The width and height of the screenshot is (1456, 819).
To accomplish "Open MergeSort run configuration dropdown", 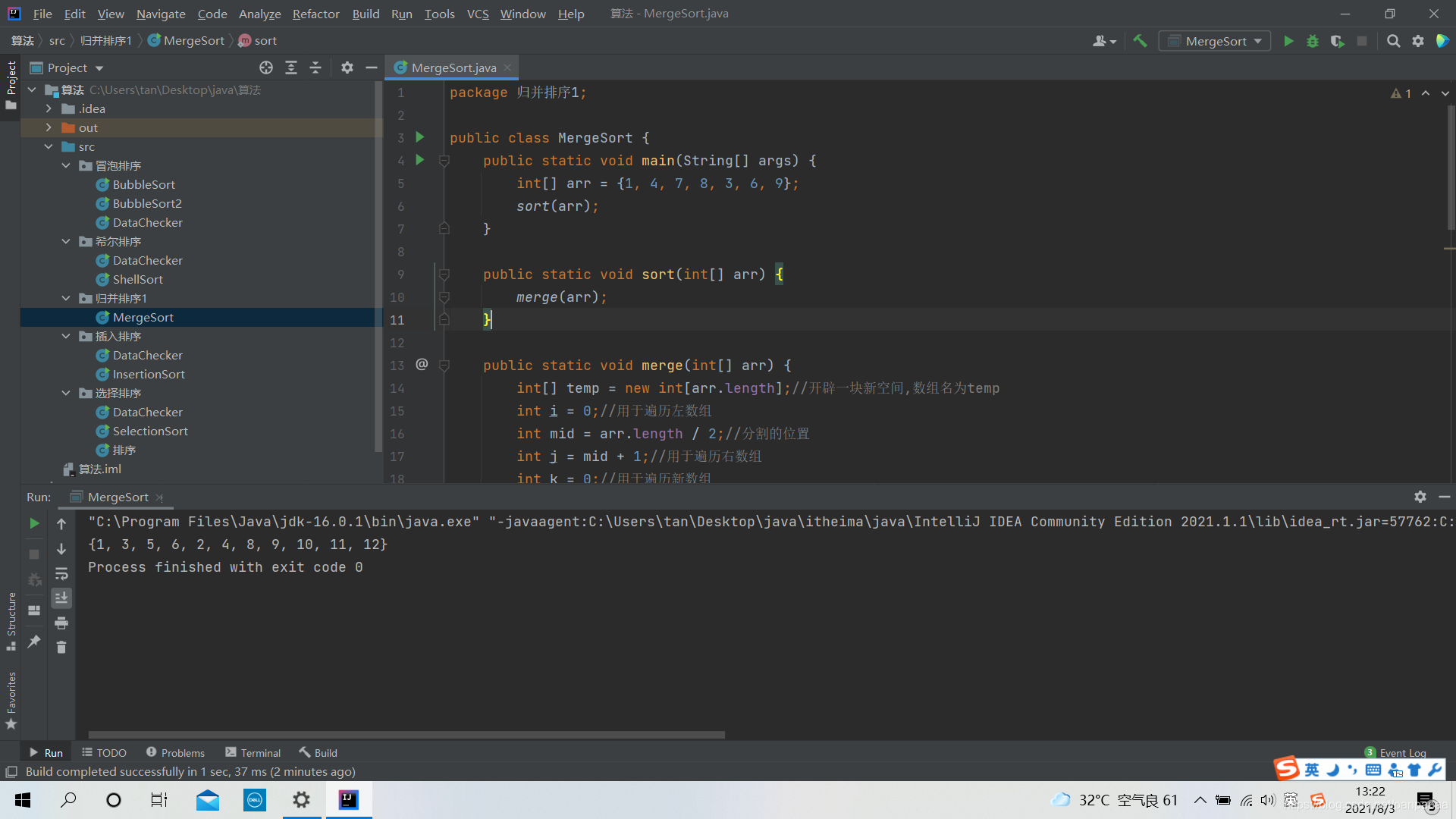I will [x=1215, y=41].
